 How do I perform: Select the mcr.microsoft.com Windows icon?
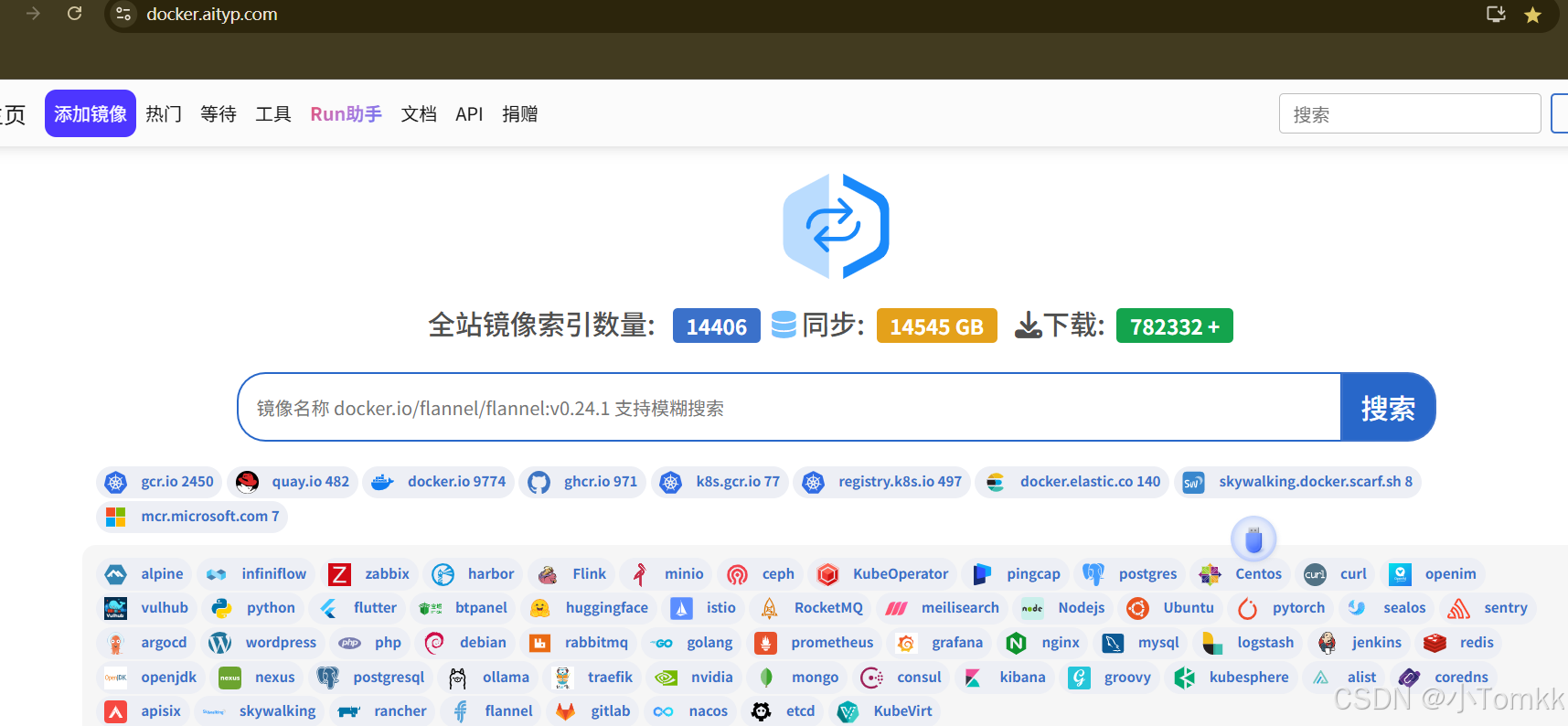click(x=115, y=517)
